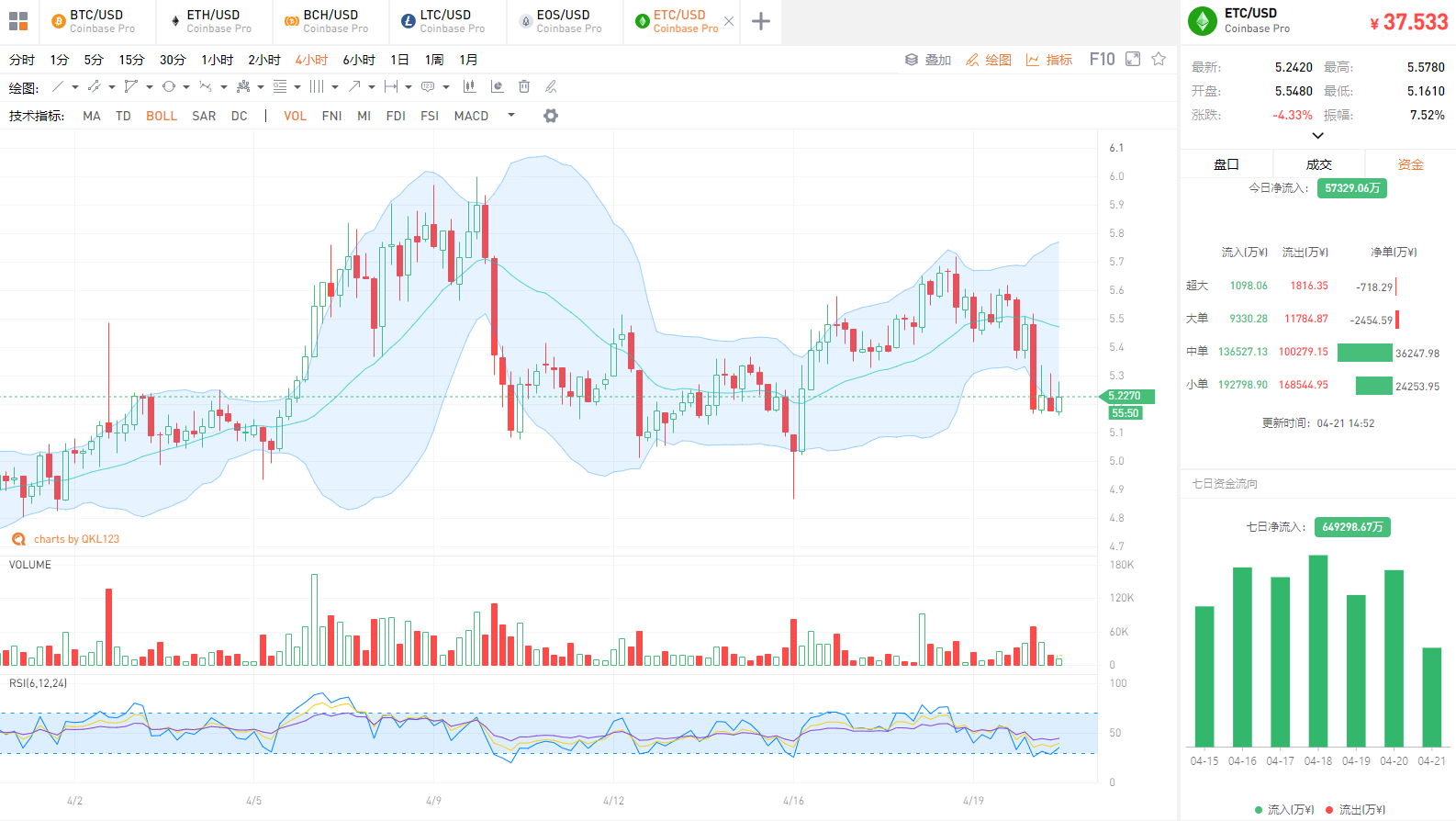Expand the channel tool dropdown arrow
The image size is (1456, 821).
tap(112, 87)
